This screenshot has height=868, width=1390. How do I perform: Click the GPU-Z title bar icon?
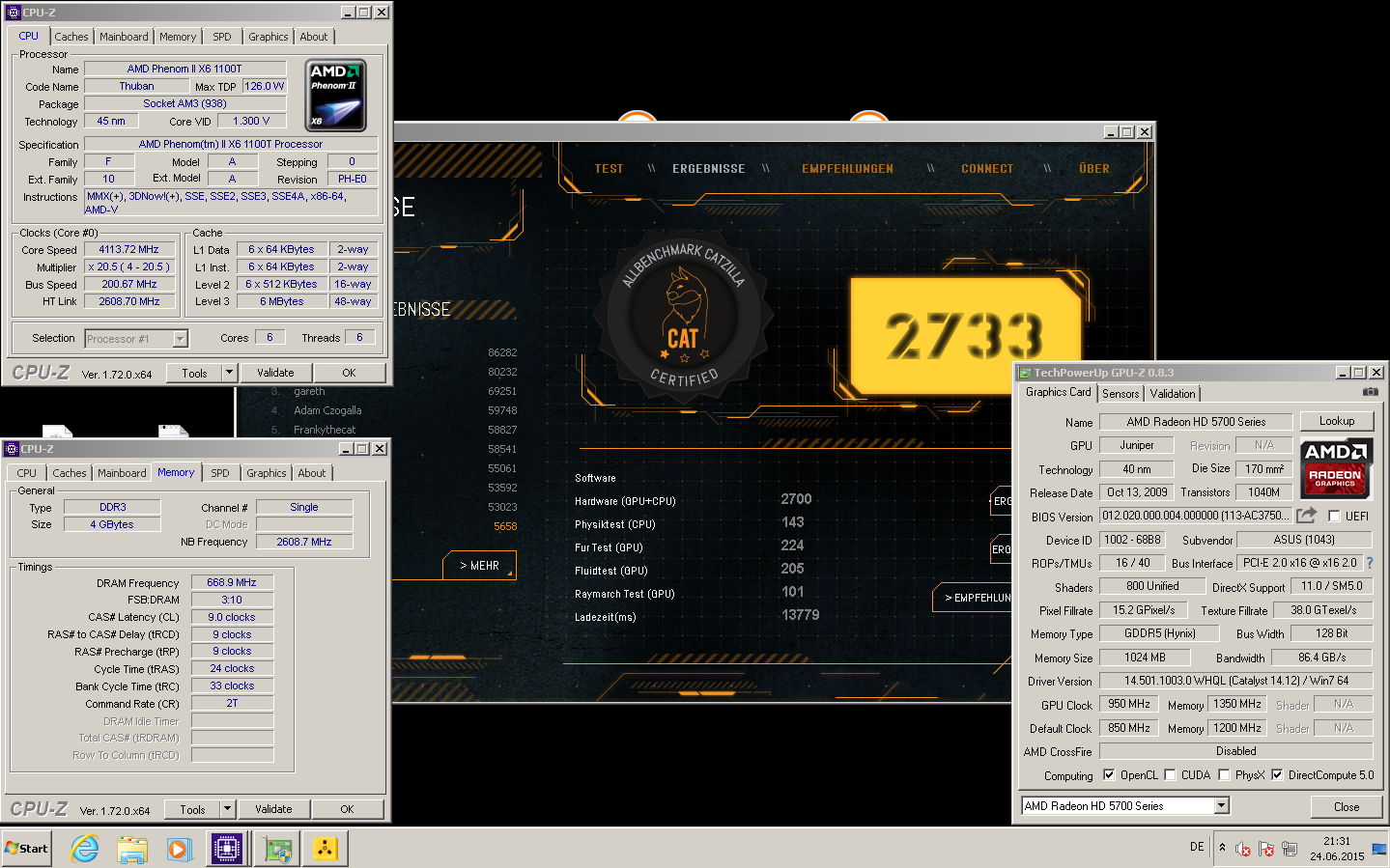[1025, 373]
